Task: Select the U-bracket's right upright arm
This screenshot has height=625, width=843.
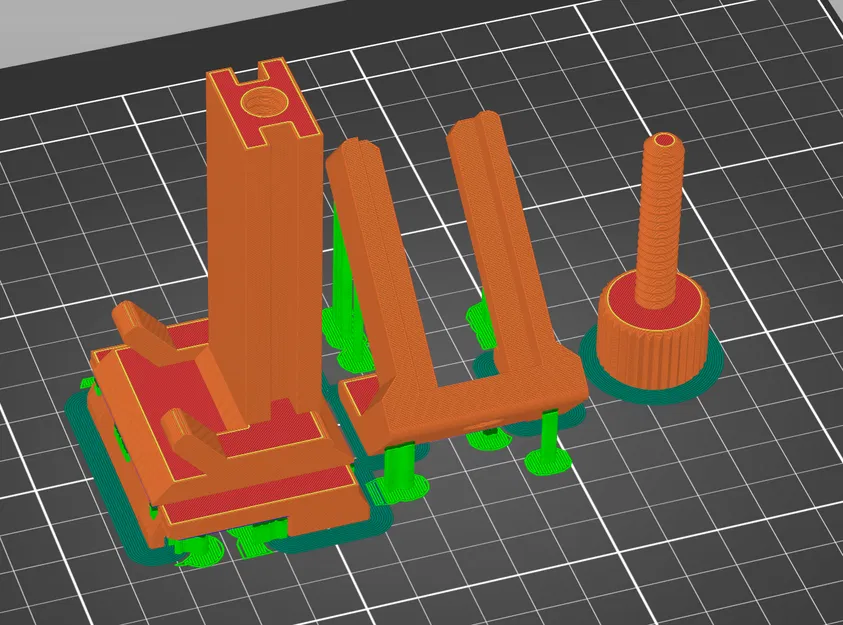Action: [x=500, y=242]
